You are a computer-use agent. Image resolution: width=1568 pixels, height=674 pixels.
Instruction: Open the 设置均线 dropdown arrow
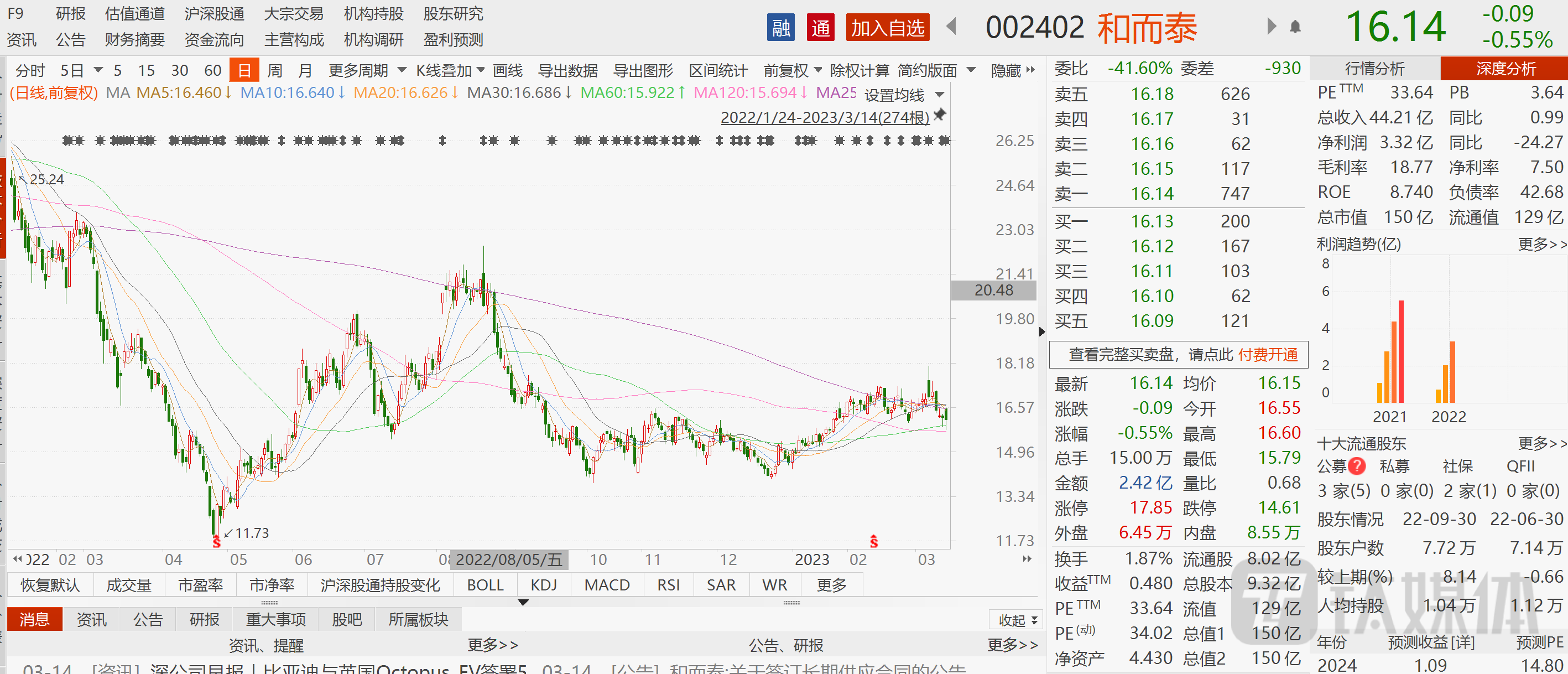pos(939,95)
